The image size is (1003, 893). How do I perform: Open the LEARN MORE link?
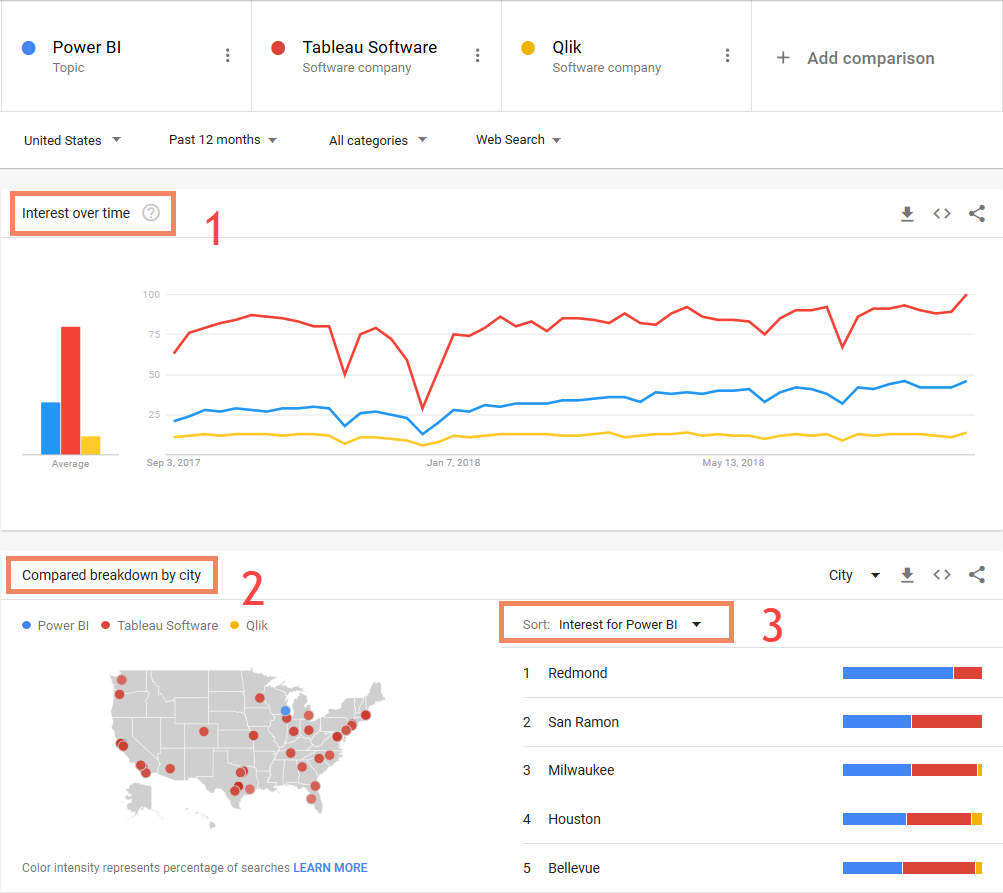tap(330, 868)
